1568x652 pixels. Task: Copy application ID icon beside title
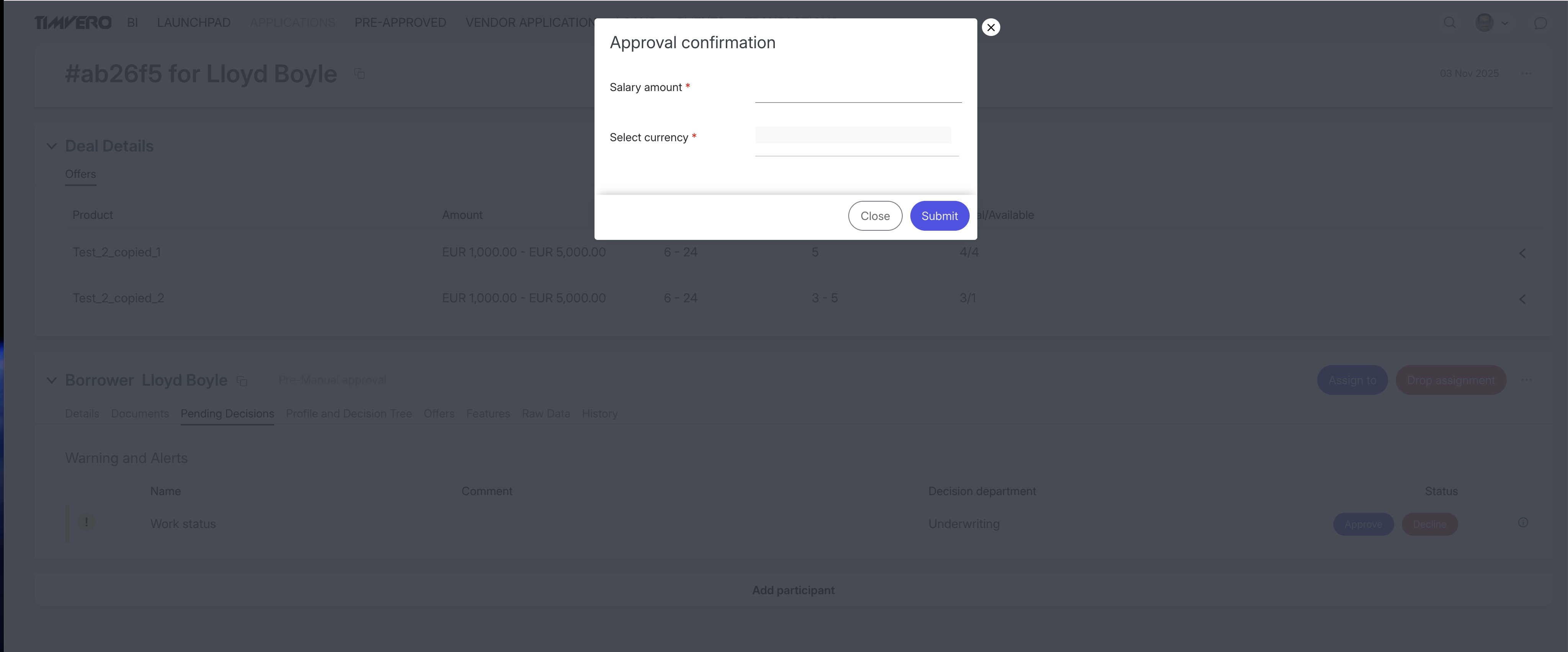tap(360, 73)
